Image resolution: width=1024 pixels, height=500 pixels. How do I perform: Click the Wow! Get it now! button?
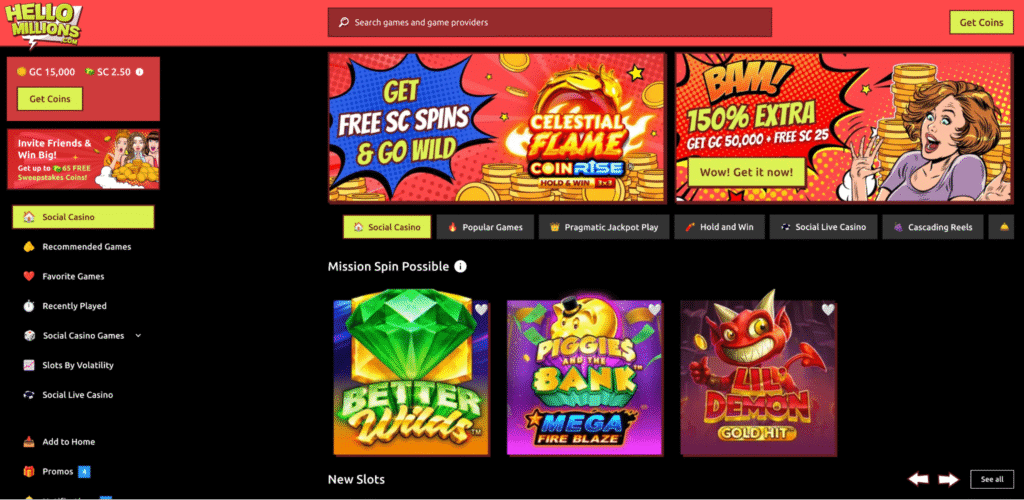(x=746, y=172)
